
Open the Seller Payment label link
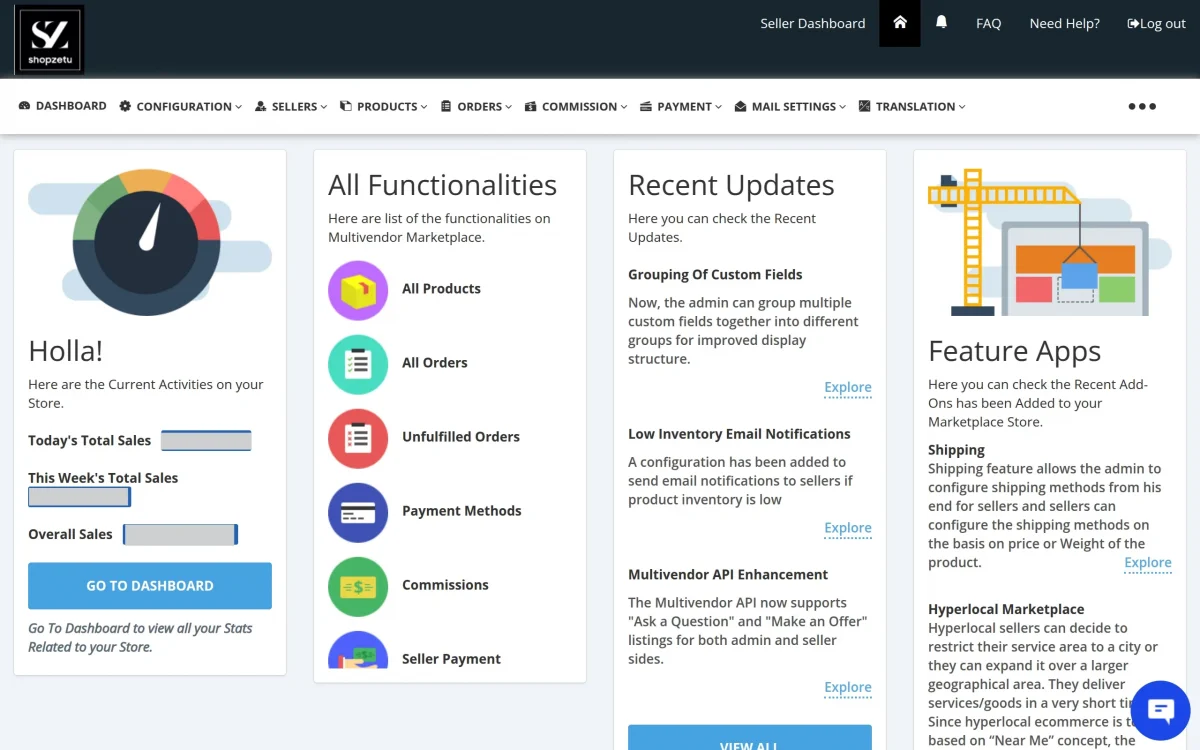tap(451, 659)
